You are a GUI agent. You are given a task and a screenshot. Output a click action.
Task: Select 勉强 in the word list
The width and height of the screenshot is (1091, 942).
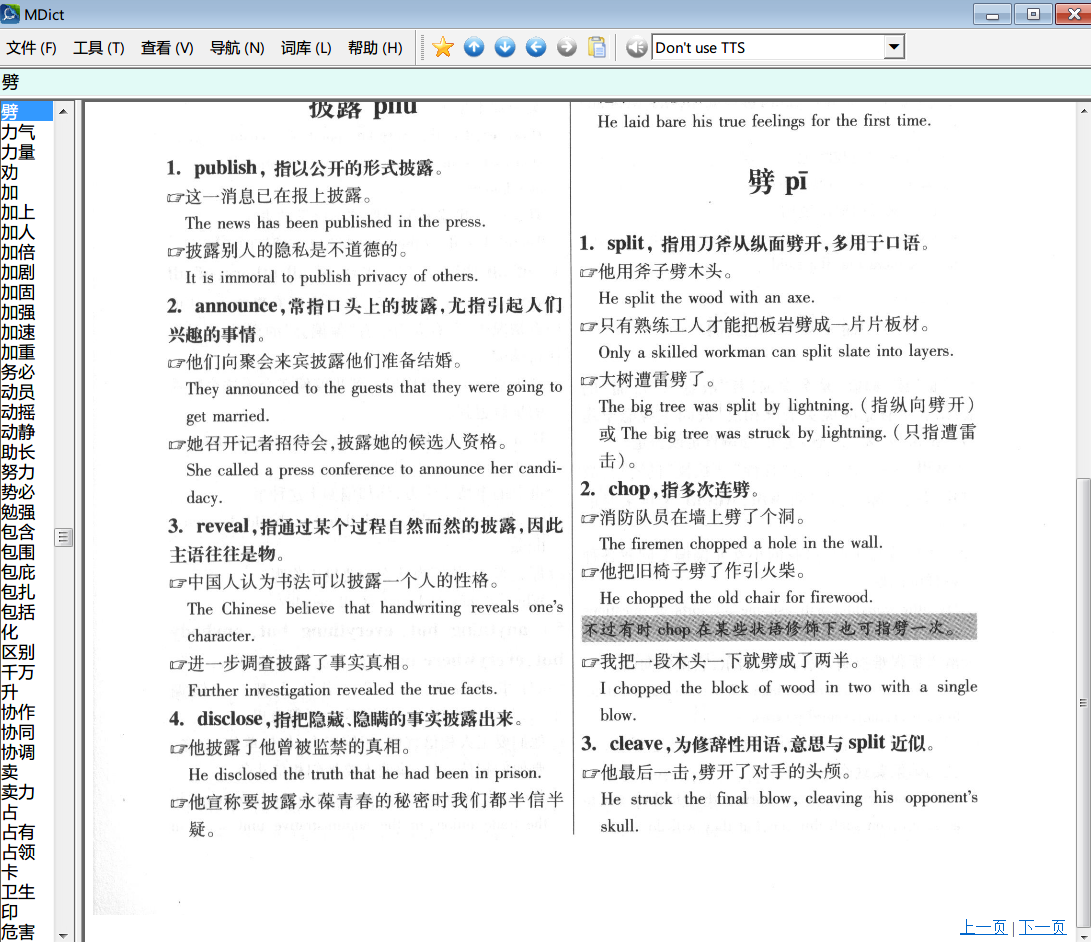click(18, 513)
